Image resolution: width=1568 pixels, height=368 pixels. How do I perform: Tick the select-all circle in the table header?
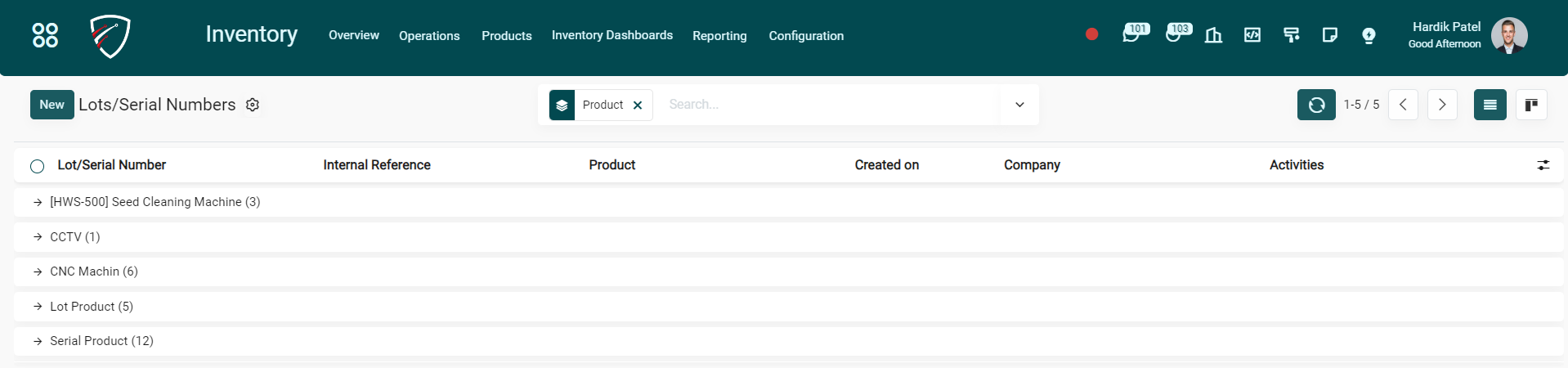pos(38,166)
